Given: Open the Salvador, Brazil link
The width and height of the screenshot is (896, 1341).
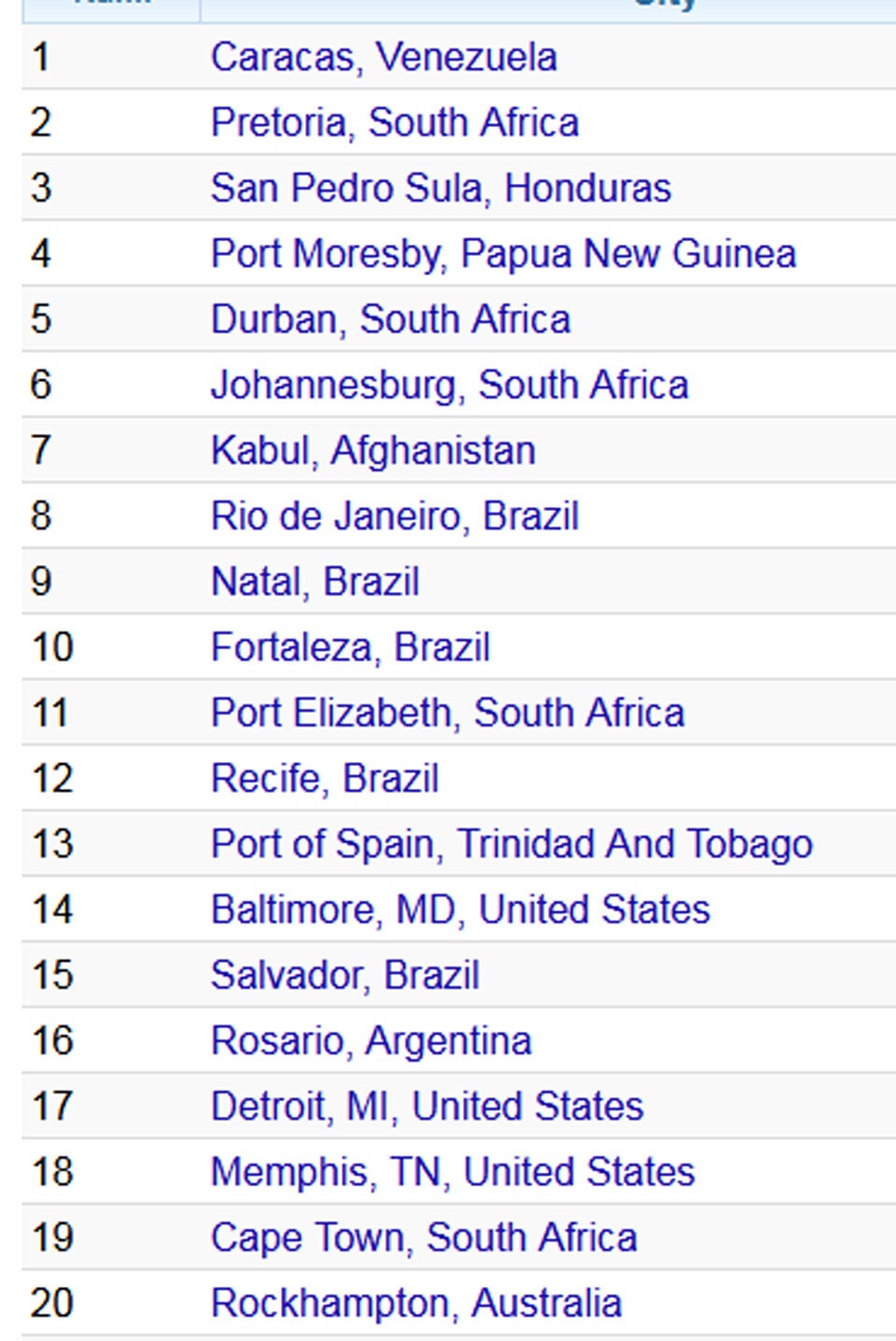Looking at the screenshot, I should [x=344, y=976].
